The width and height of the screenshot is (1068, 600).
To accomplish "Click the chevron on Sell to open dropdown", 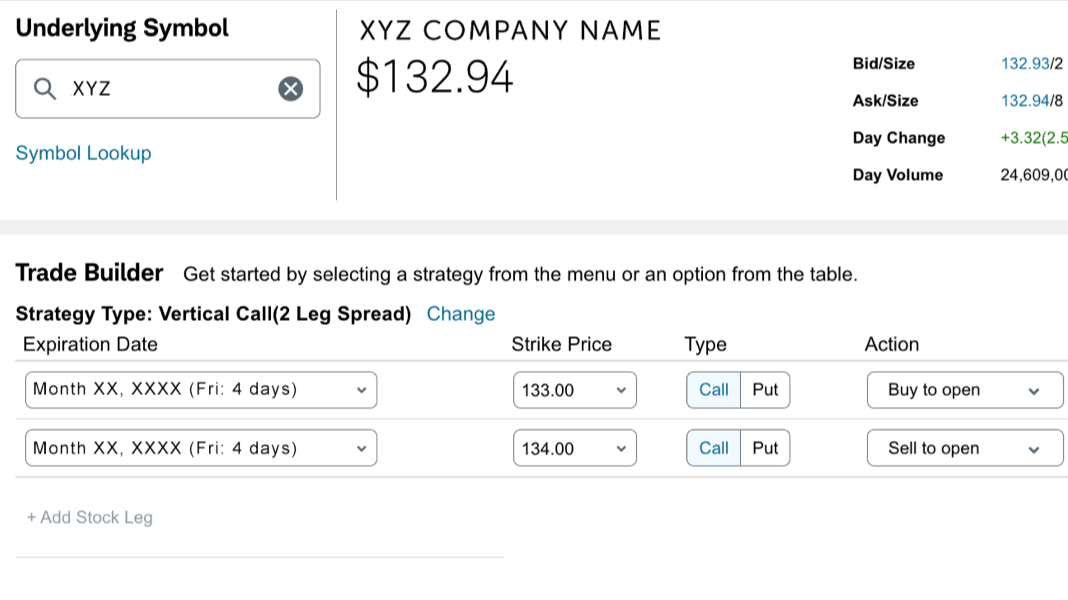I will click(1035, 448).
